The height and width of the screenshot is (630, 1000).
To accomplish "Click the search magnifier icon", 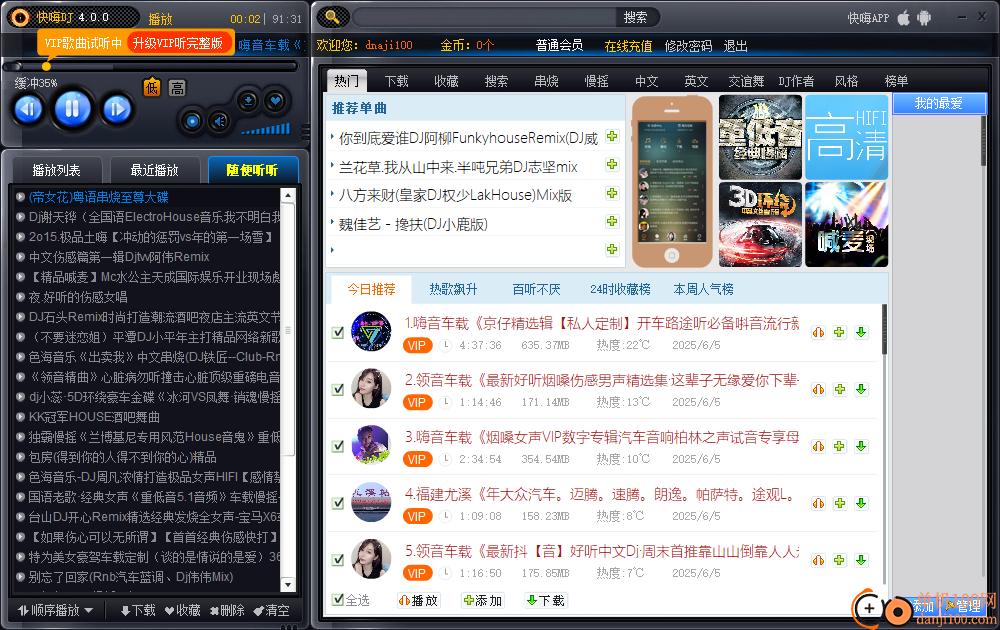I will [332, 17].
